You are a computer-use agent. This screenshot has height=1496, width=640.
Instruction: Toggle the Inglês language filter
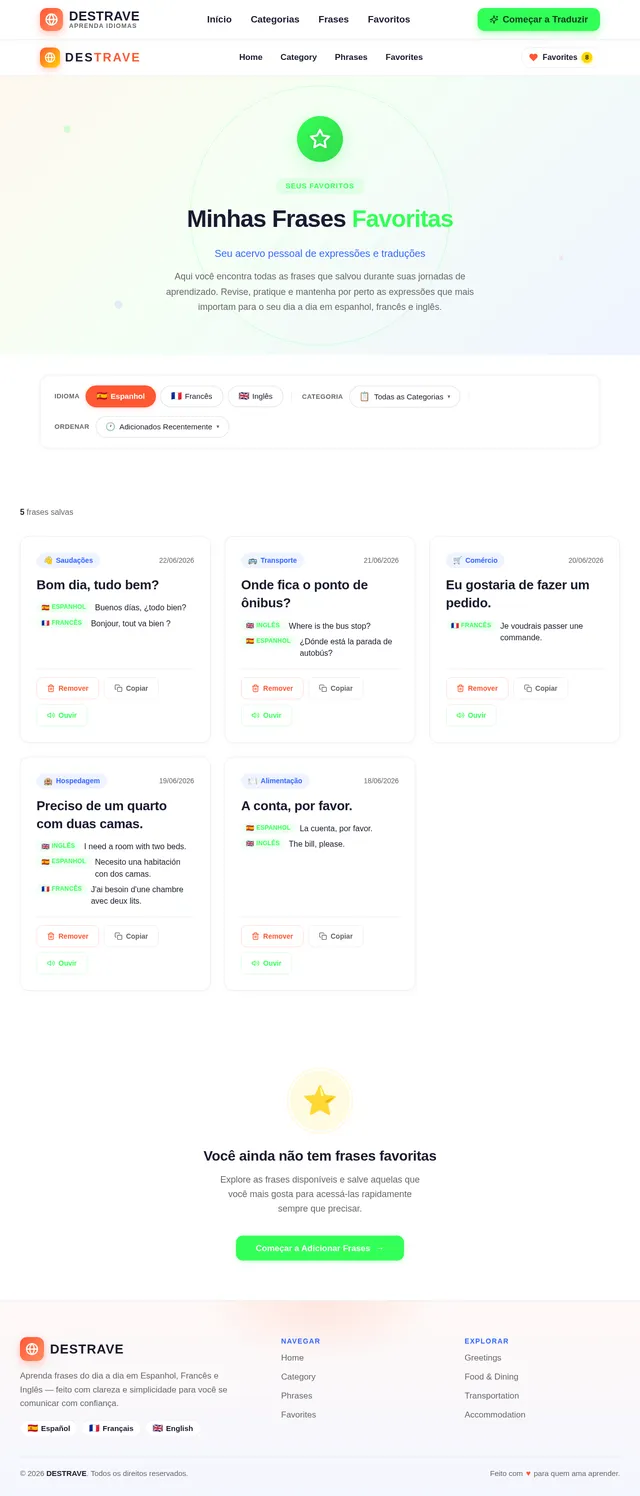pyautogui.click(x=256, y=396)
